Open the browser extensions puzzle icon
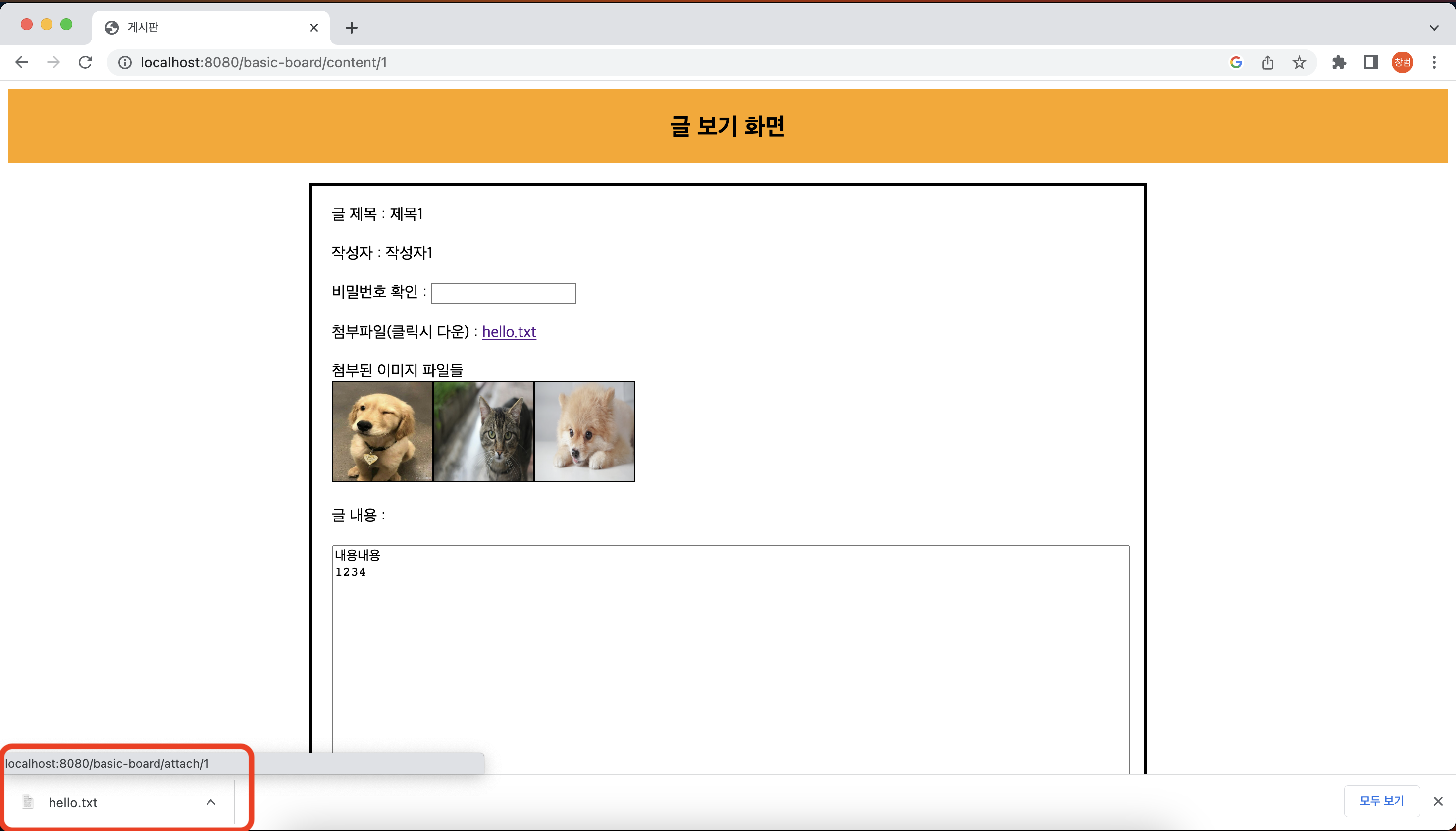Image resolution: width=1456 pixels, height=831 pixels. coord(1339,62)
